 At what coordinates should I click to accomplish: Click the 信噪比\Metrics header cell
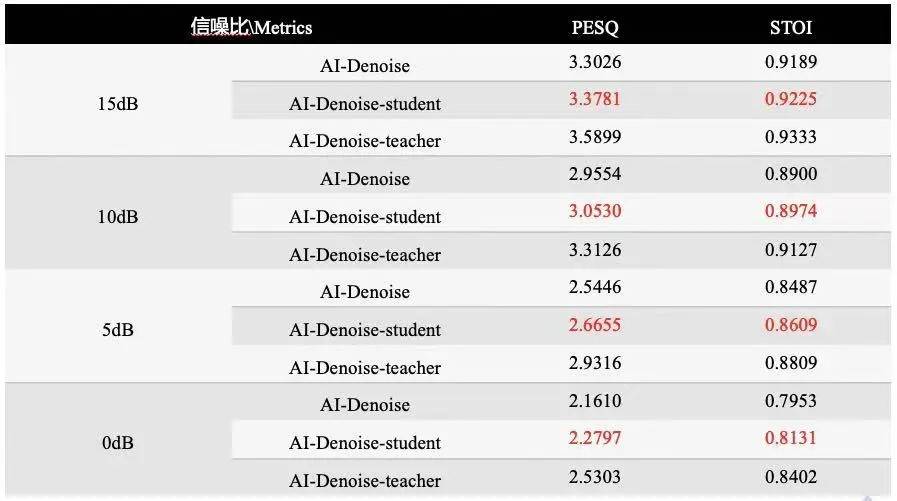(252, 28)
